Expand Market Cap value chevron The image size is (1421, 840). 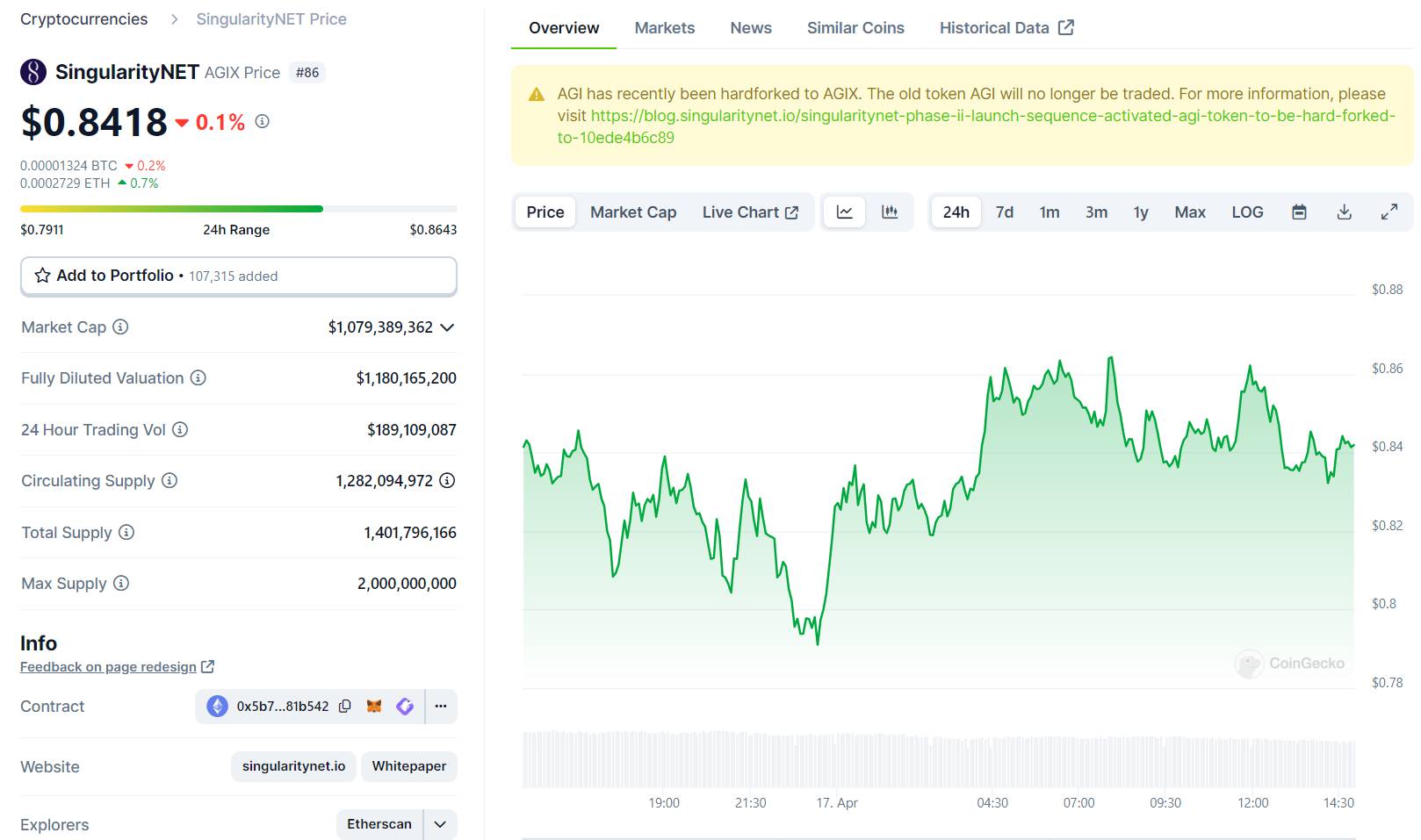[447, 327]
